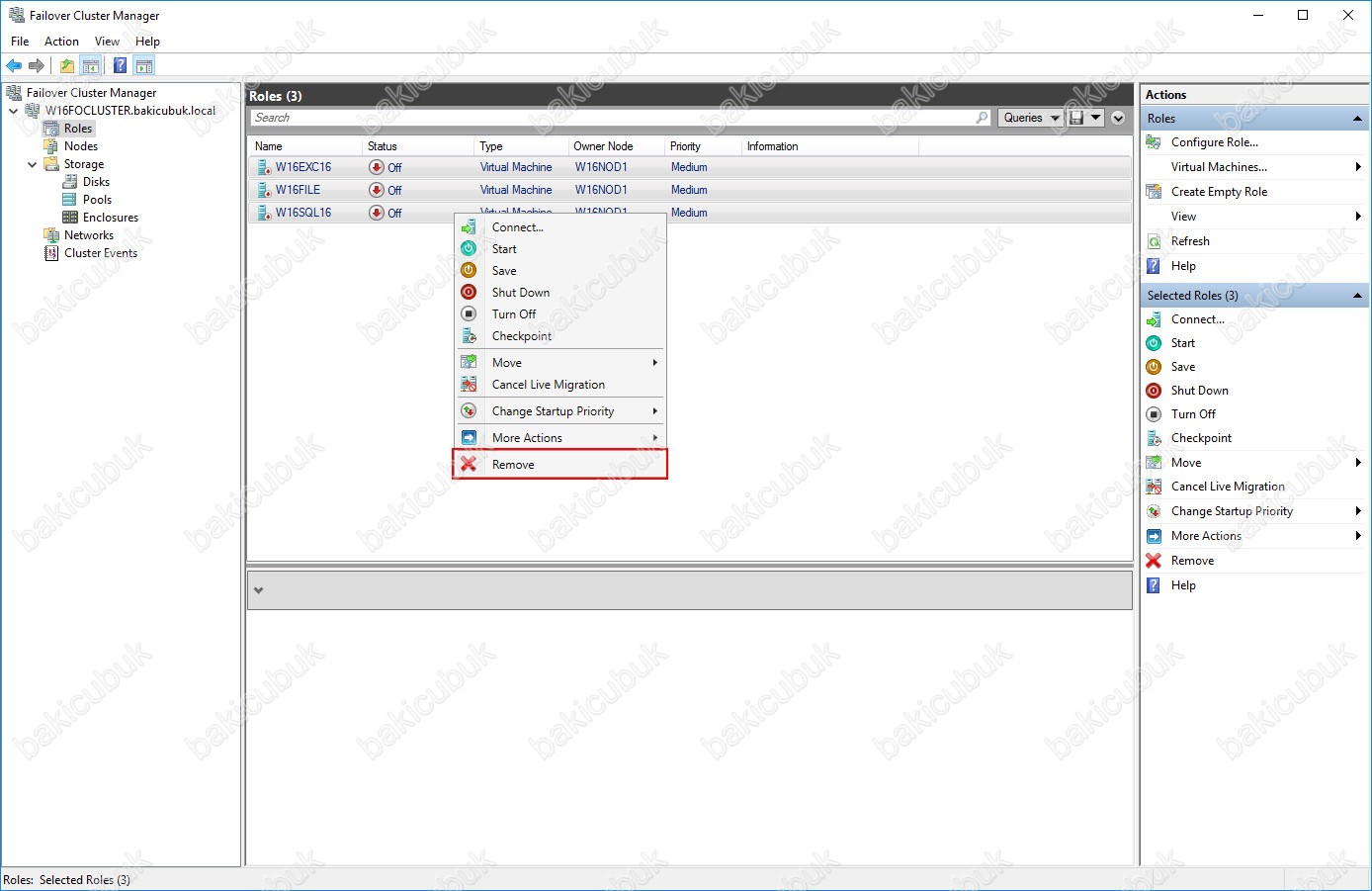Click the Checkpoint icon in Actions pane
This screenshot has height=891, width=1372.
[x=1154, y=438]
